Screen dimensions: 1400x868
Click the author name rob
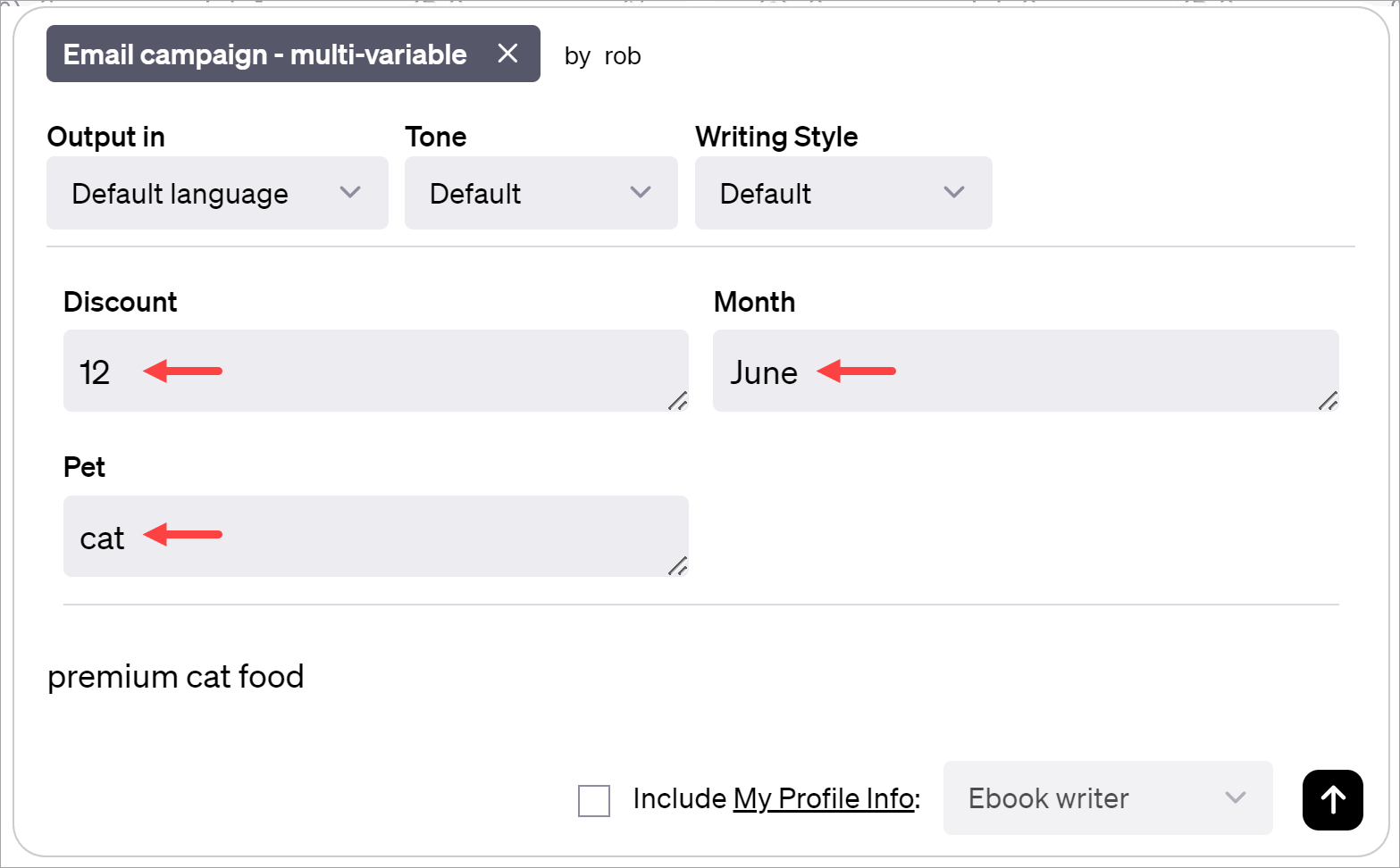tap(622, 55)
